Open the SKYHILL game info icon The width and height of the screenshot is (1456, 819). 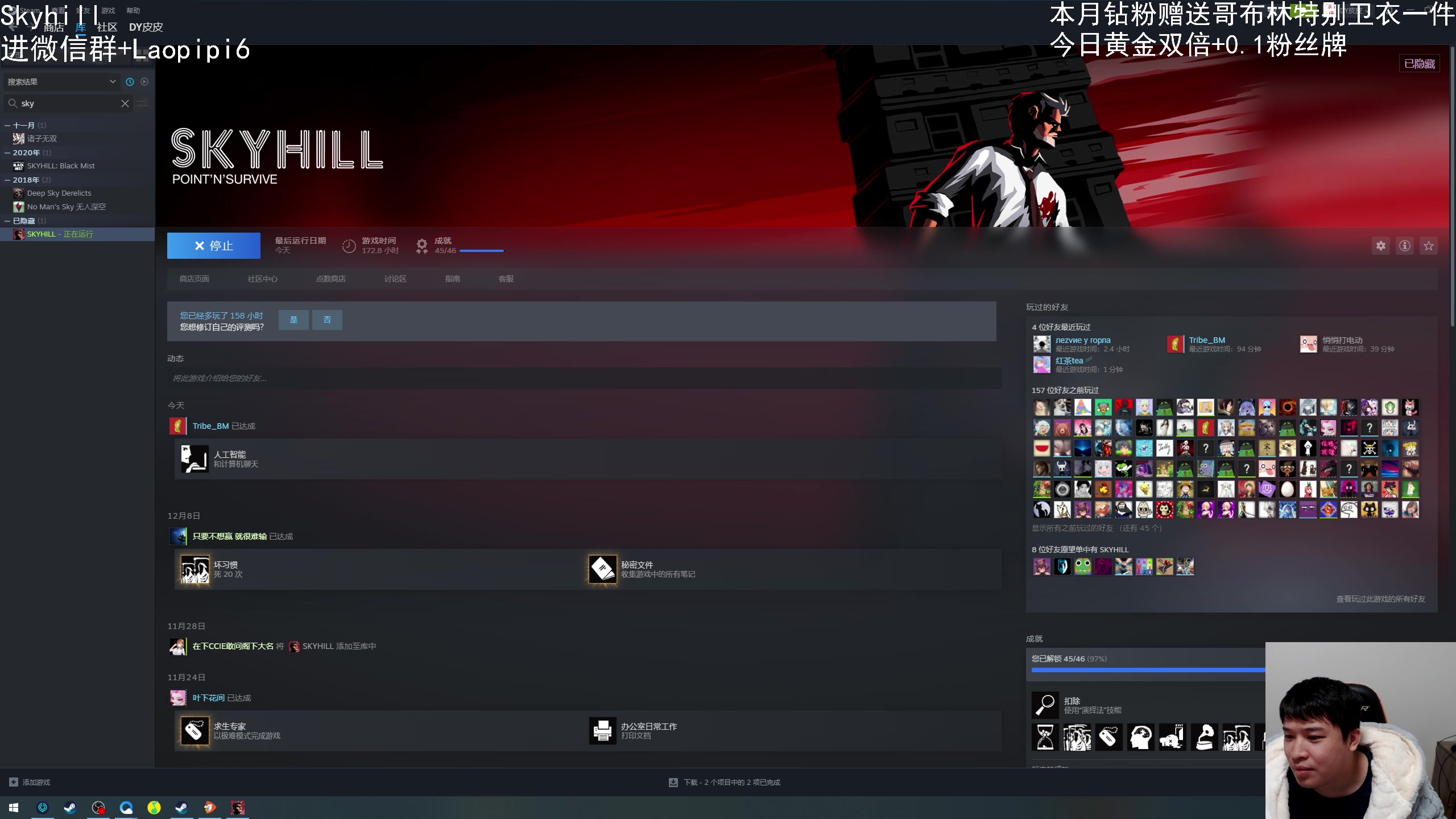click(1404, 246)
